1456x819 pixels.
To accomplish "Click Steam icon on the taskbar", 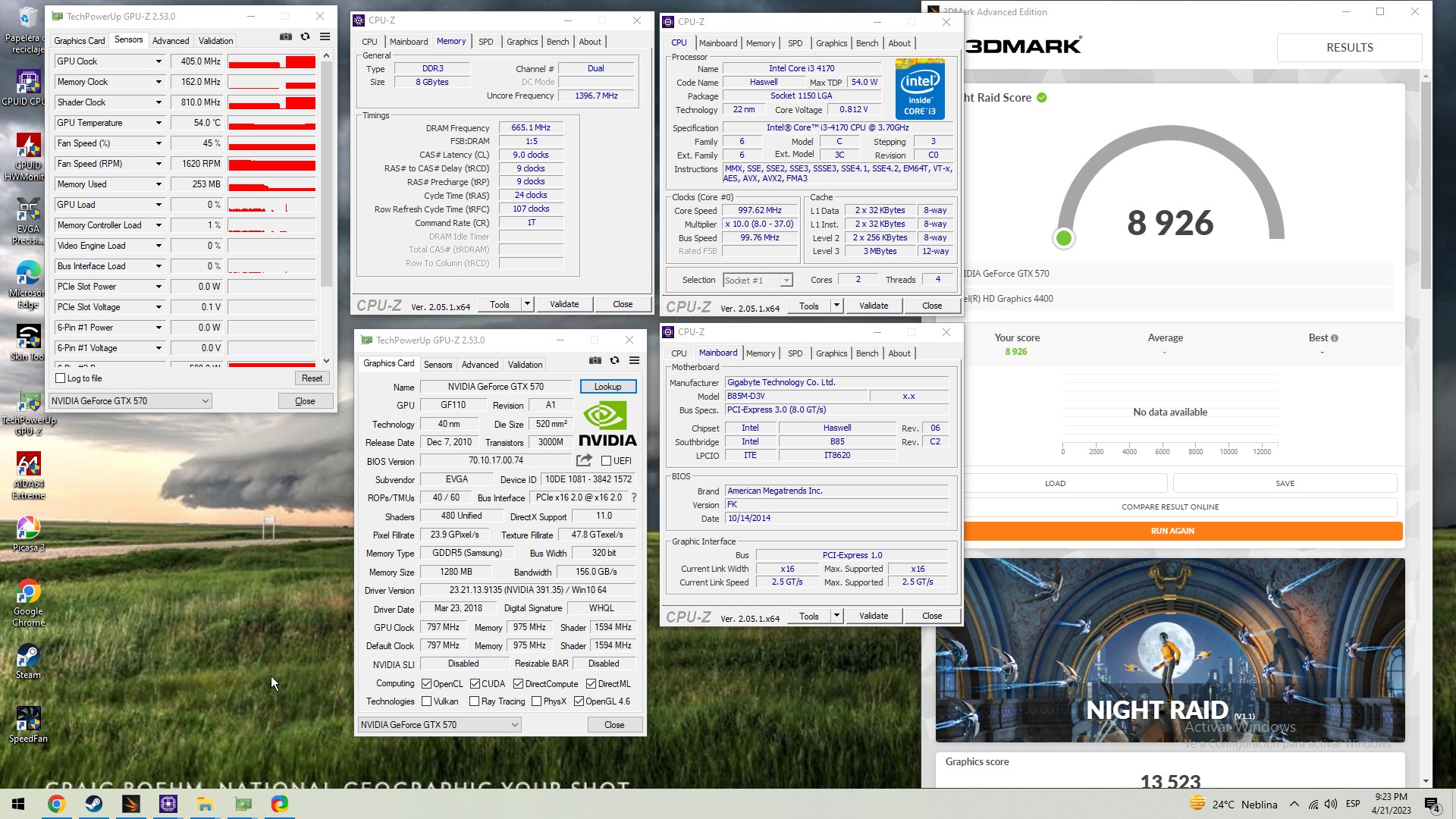I will point(94,804).
